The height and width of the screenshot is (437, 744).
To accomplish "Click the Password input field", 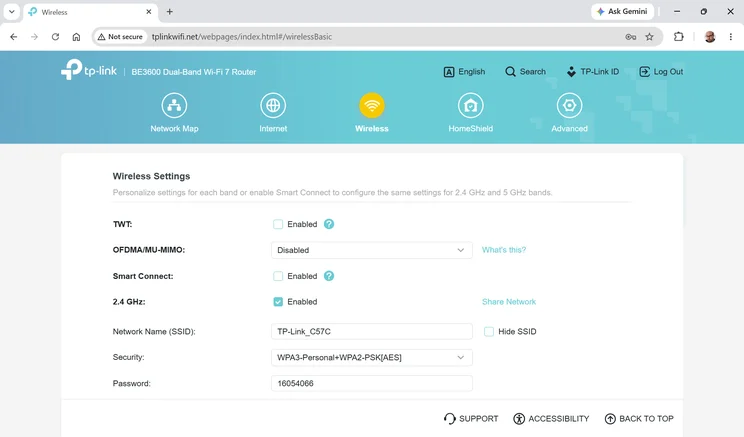I will (x=372, y=383).
